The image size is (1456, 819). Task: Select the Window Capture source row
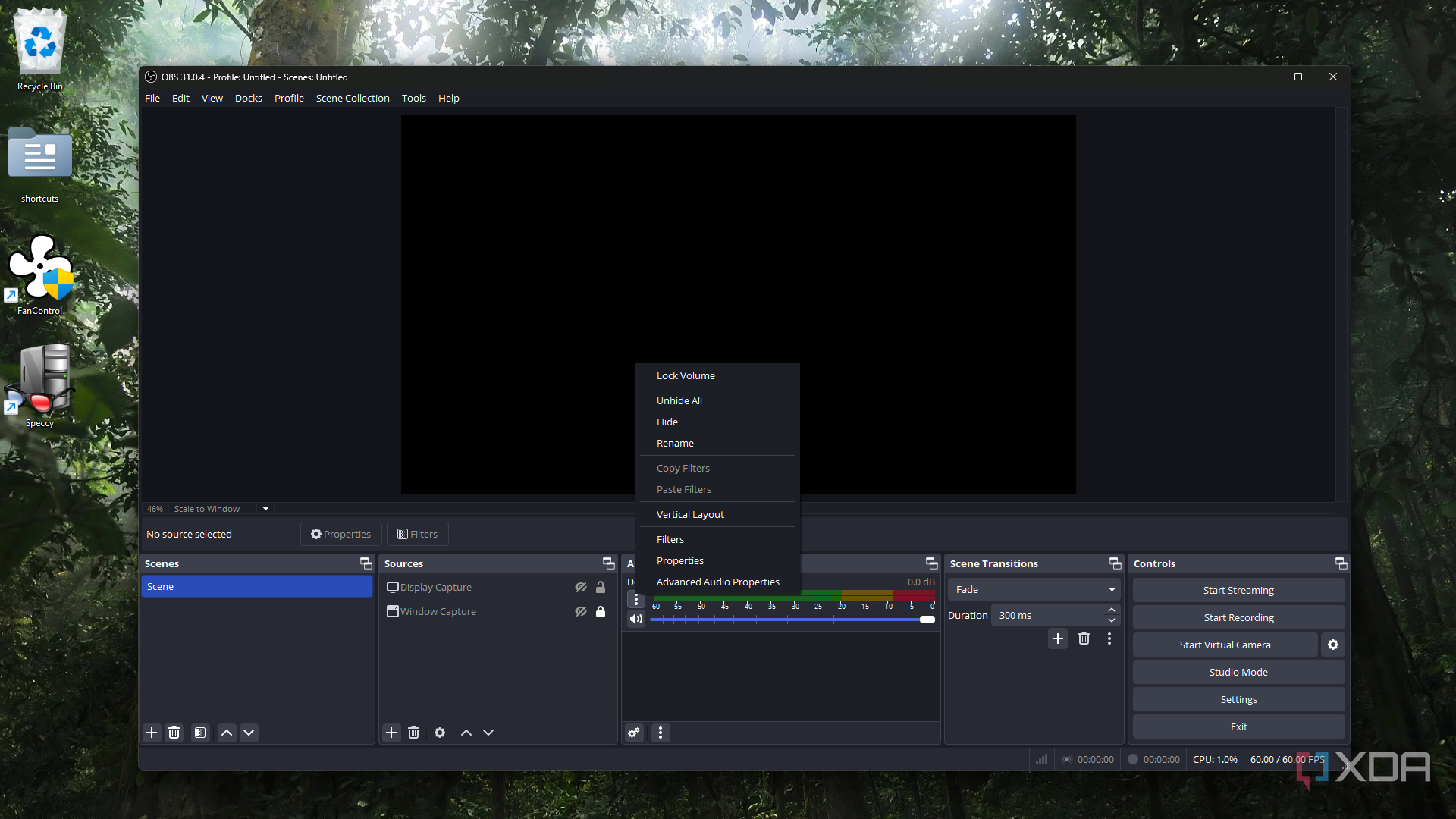[x=497, y=611]
